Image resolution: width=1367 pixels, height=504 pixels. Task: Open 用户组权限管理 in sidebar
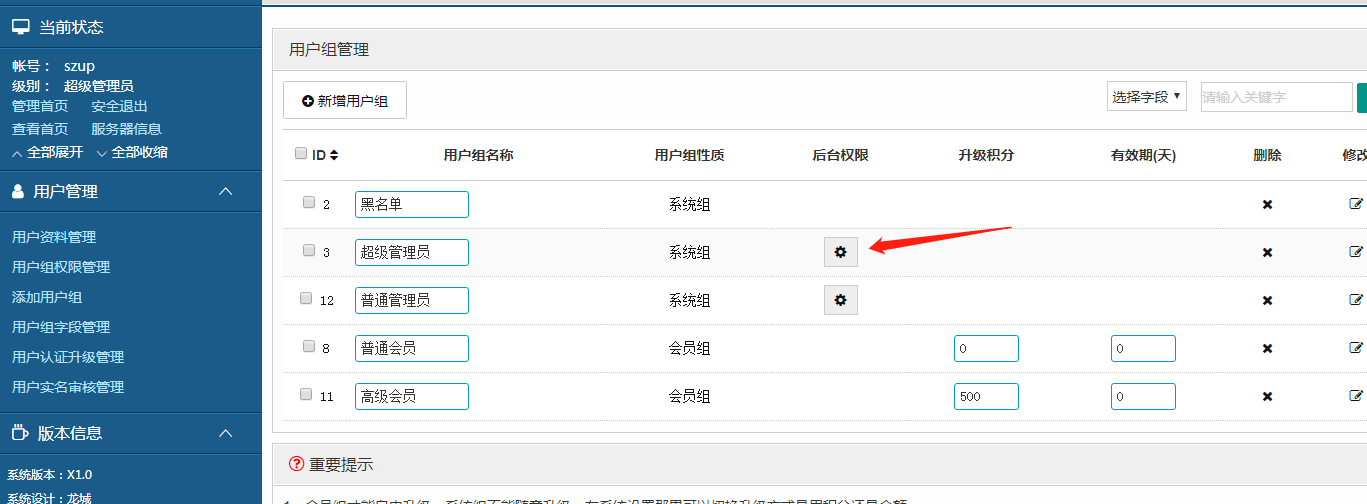point(61,267)
